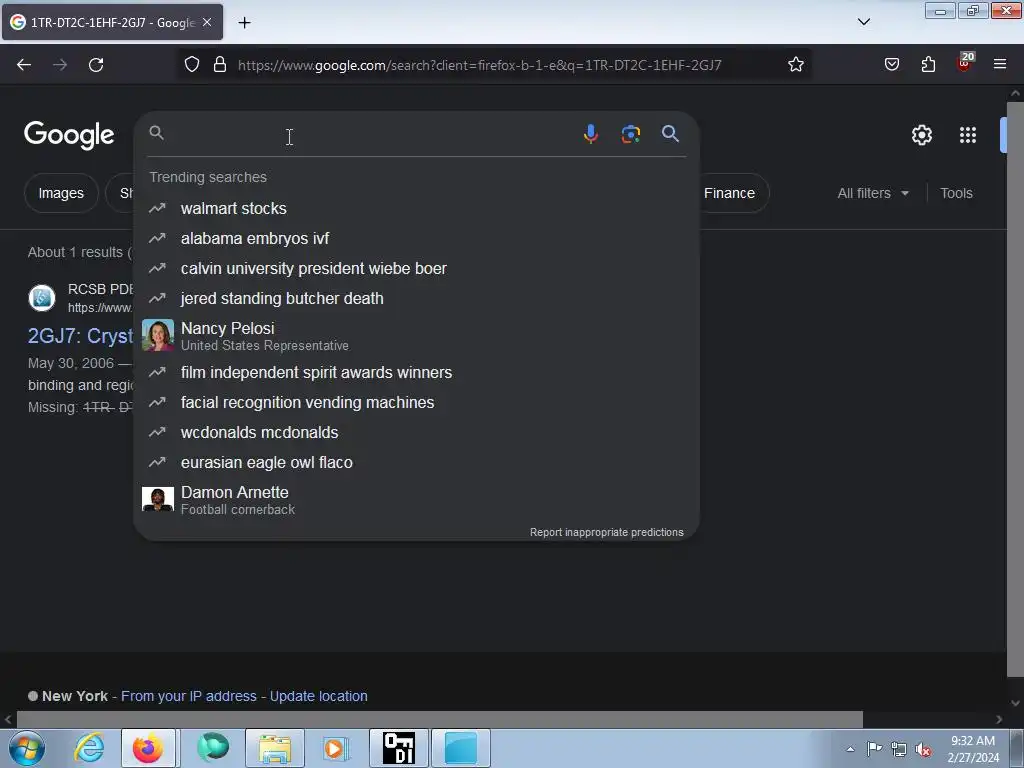Switch to the 1TR-DT2C-1EHF-2GJ7 browser tab
Viewport: 1024px width, 768px height.
pos(112,22)
